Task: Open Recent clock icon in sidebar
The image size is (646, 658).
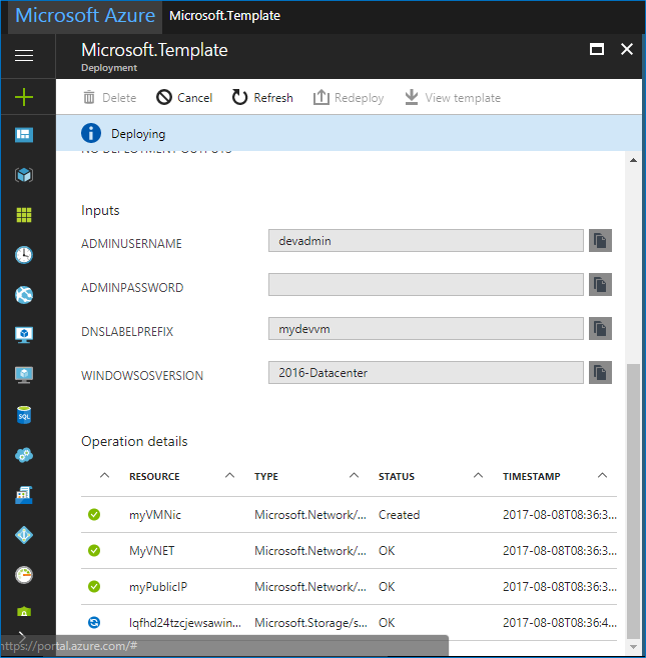Action: 24,255
